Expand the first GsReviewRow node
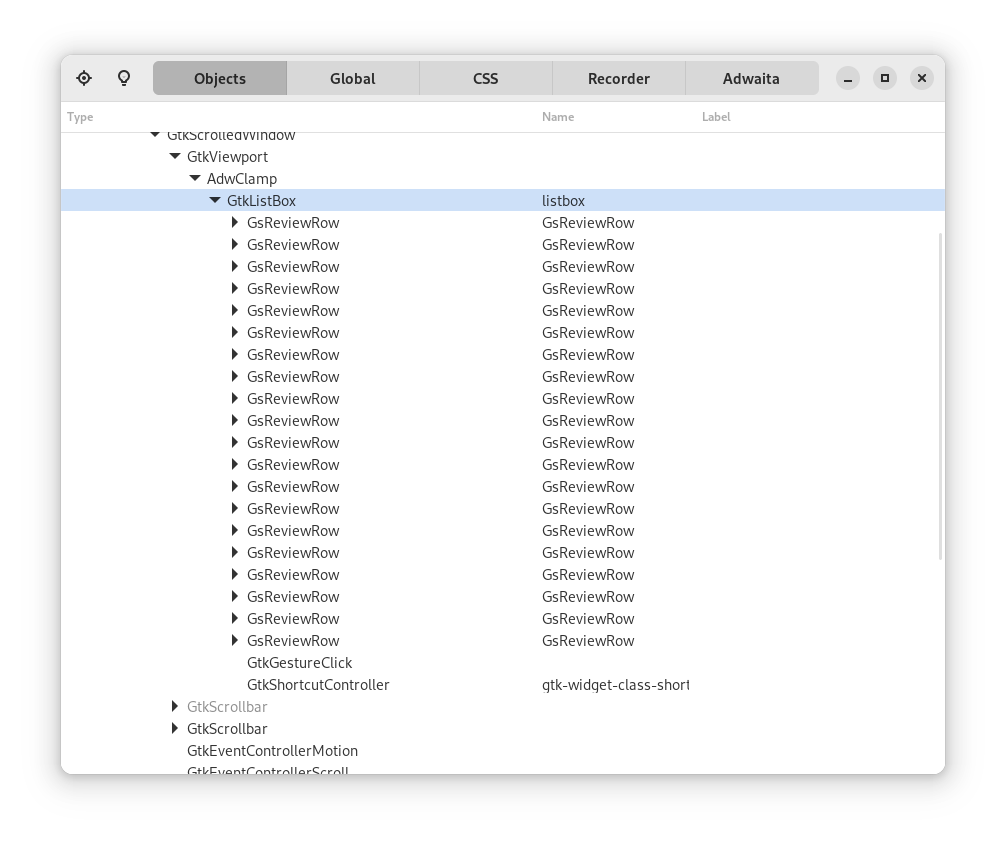The height and width of the screenshot is (841, 1006). pyautogui.click(x=235, y=222)
